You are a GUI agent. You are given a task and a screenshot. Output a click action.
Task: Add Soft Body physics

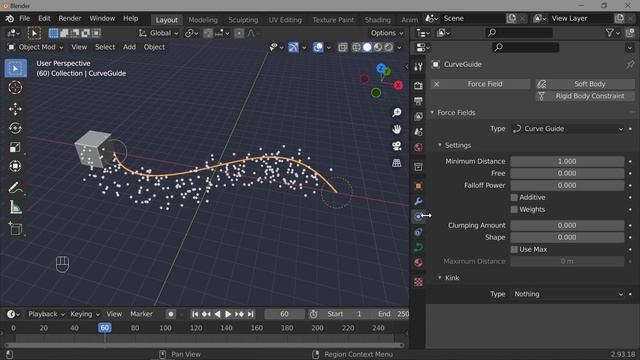click(x=585, y=84)
